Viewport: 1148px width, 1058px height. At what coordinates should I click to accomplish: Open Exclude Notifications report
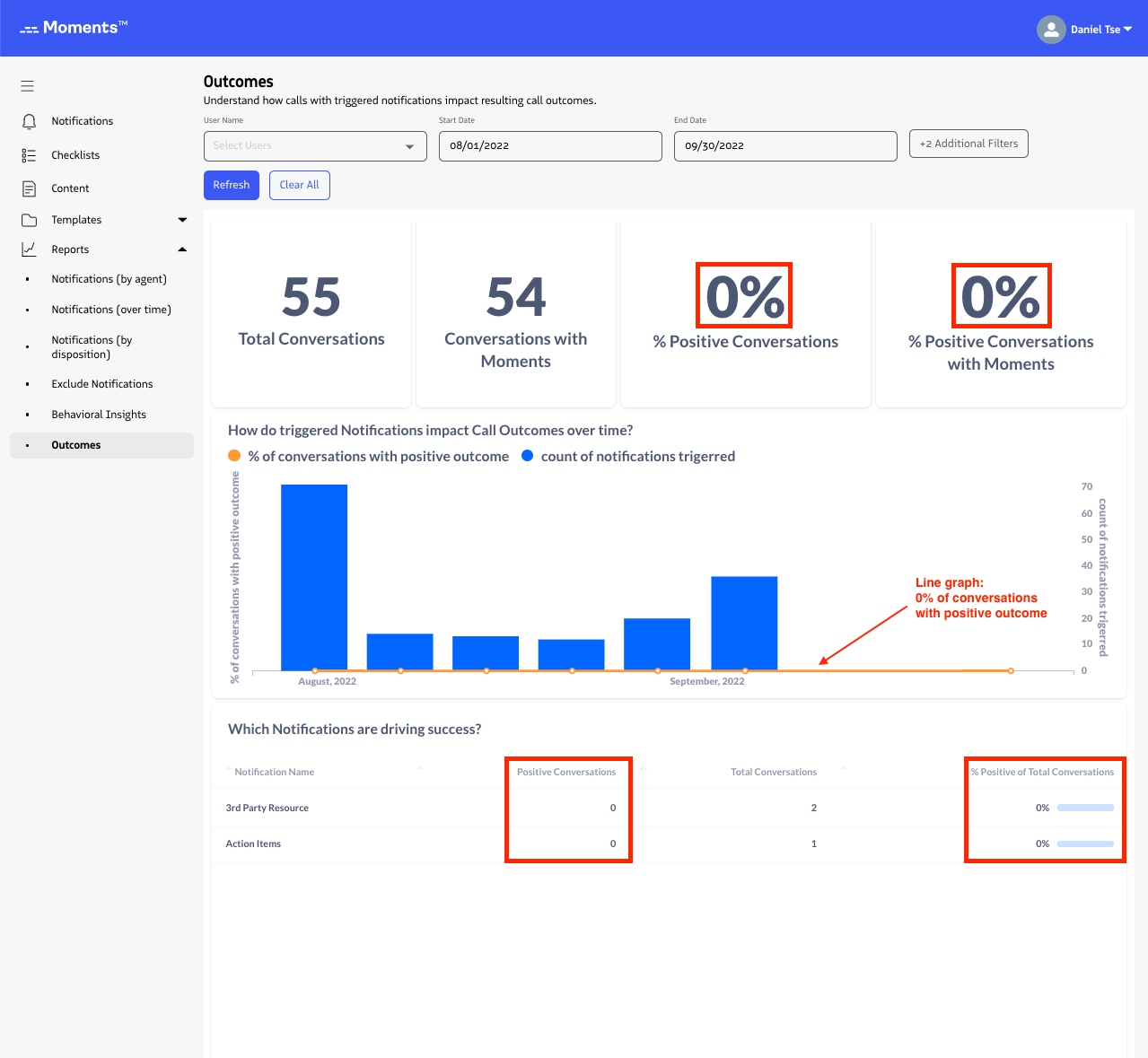(x=102, y=384)
